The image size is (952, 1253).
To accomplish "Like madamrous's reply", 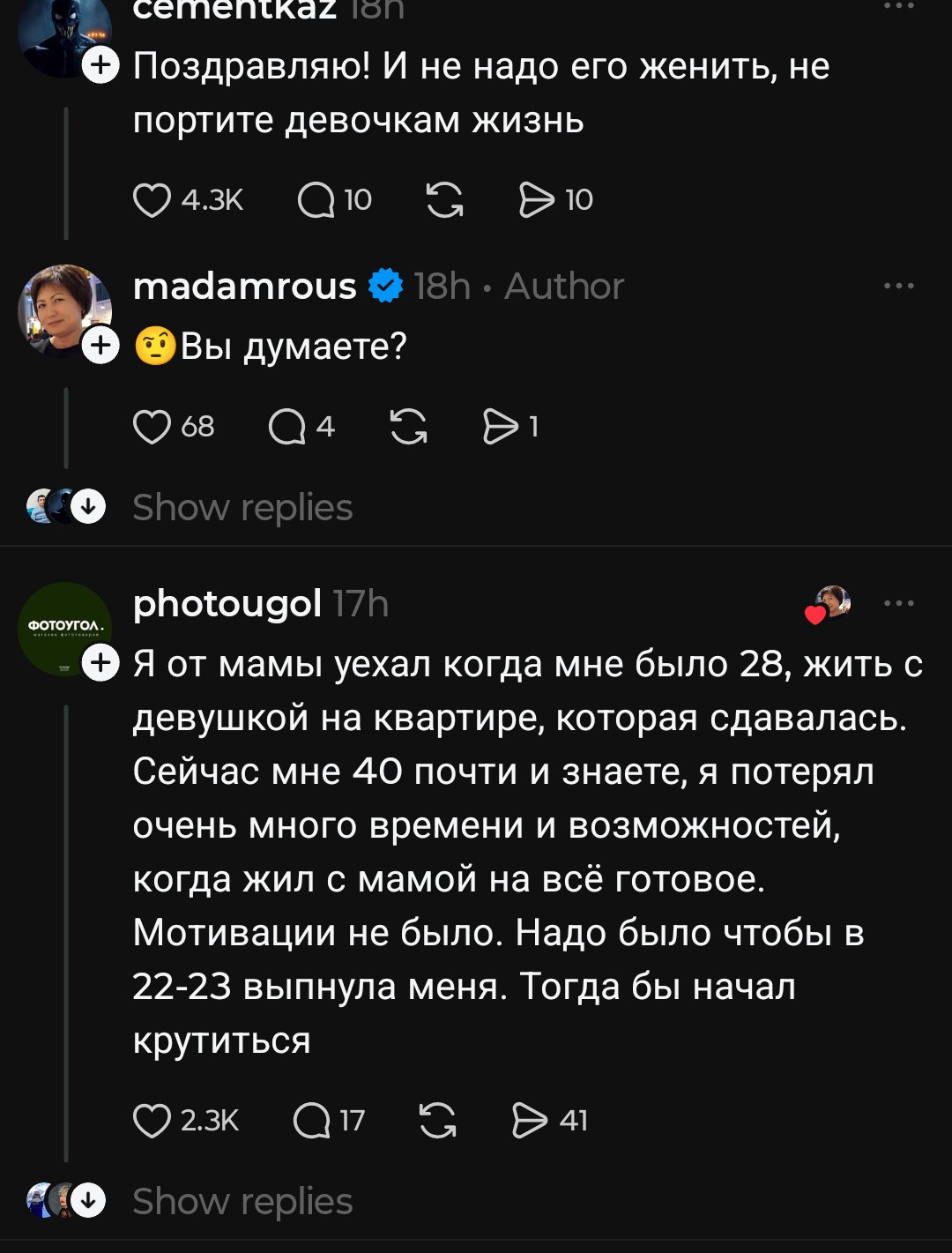I will pyautogui.click(x=152, y=427).
